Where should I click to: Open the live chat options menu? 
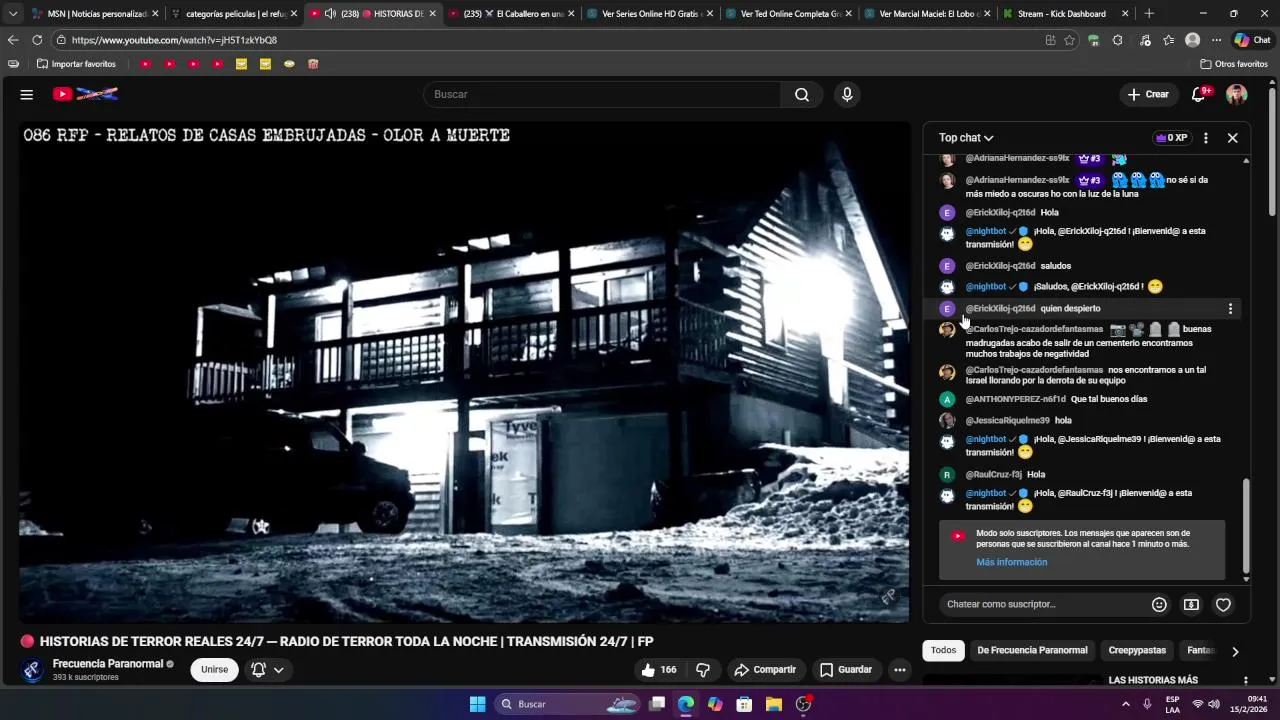(1206, 138)
